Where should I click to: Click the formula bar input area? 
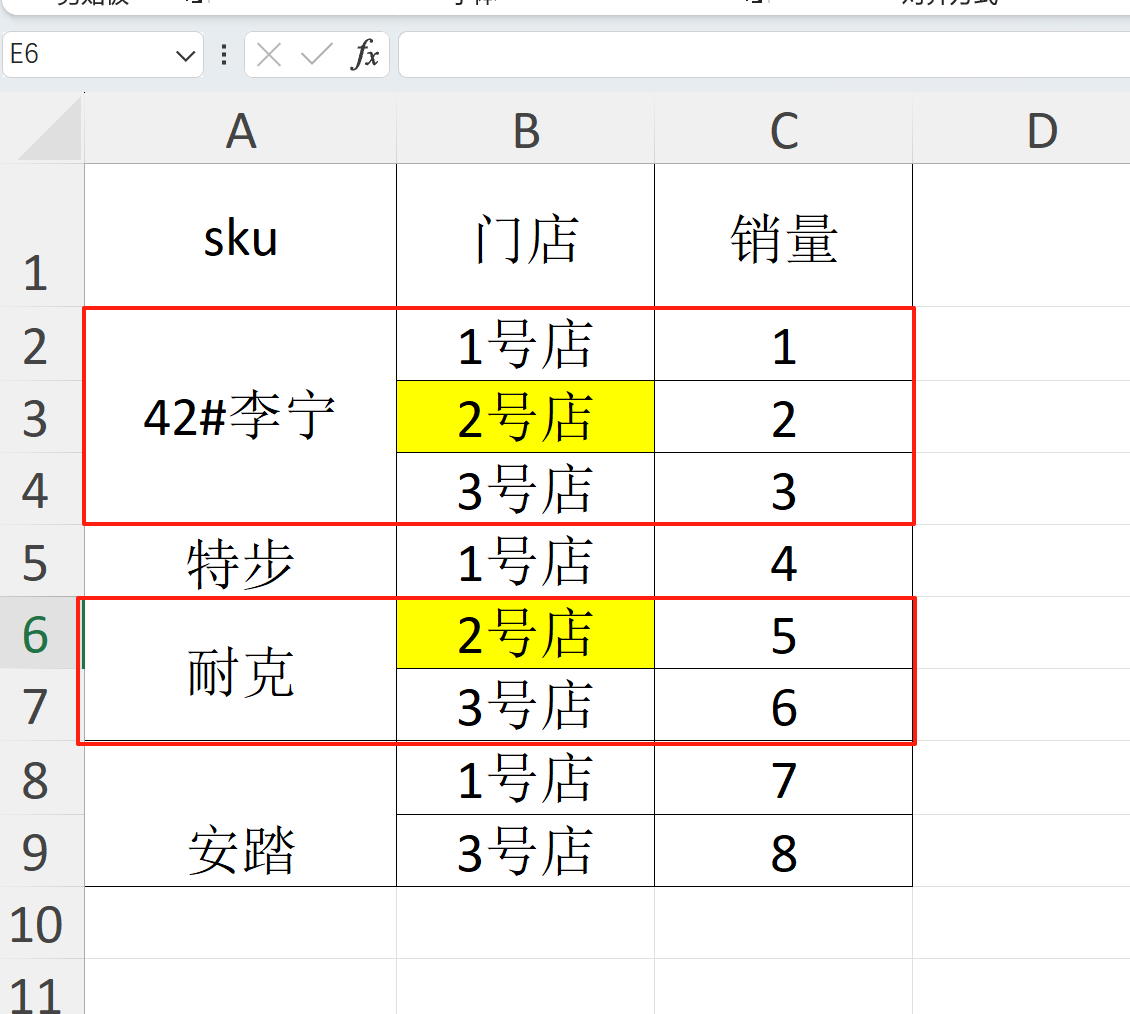[x=764, y=55]
